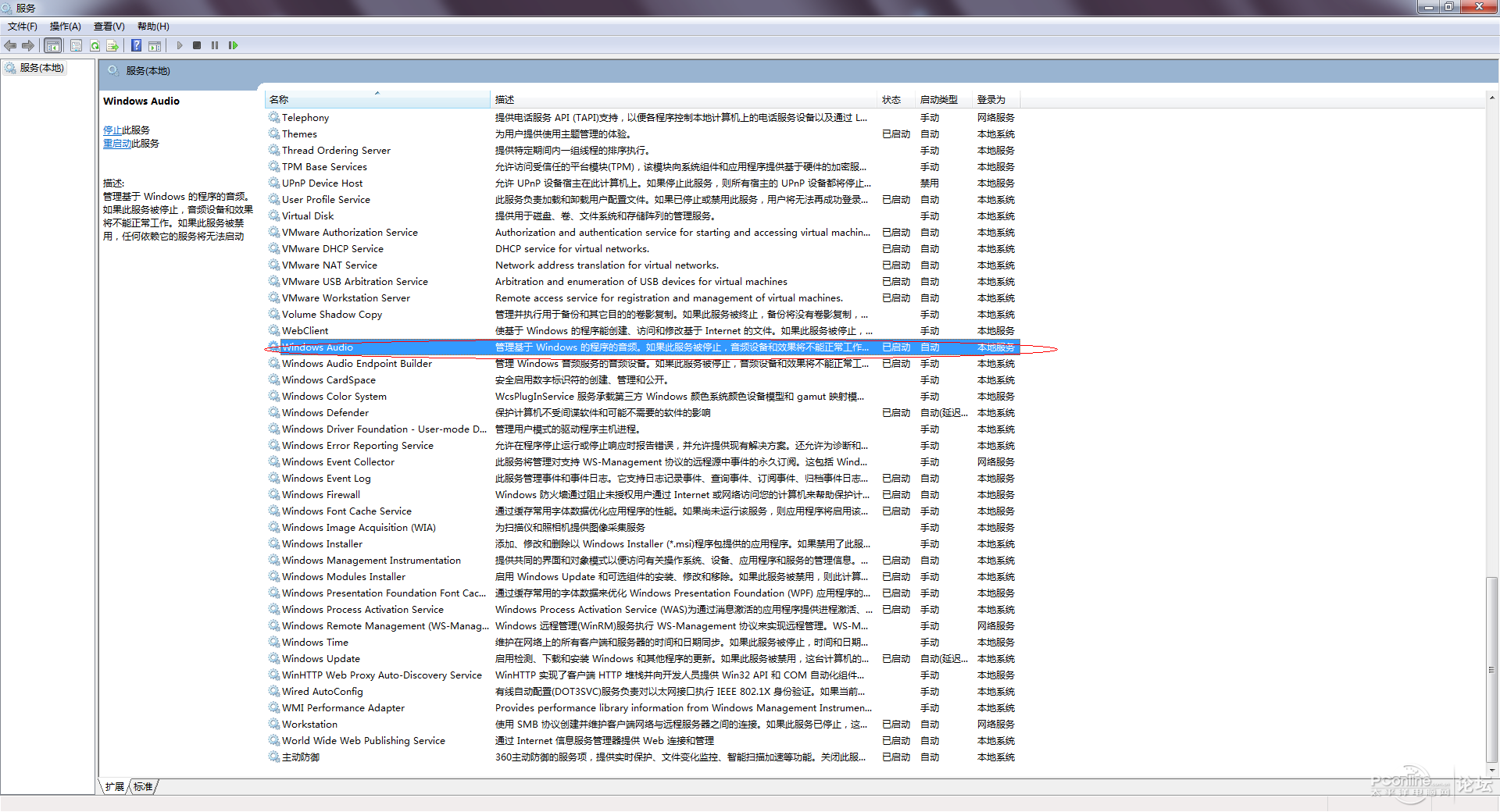This screenshot has width=1500, height=812.
Task: Click the Pause service toolbar icon
Action: pyautogui.click(x=215, y=45)
